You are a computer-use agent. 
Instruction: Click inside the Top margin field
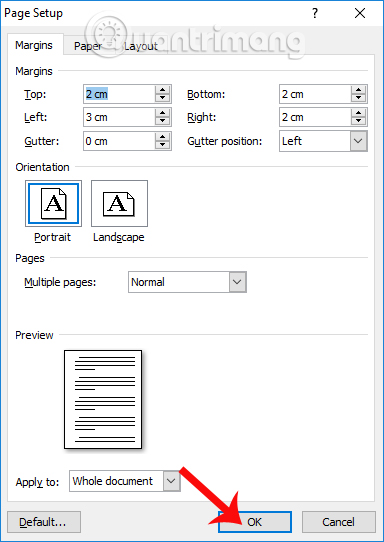119,94
